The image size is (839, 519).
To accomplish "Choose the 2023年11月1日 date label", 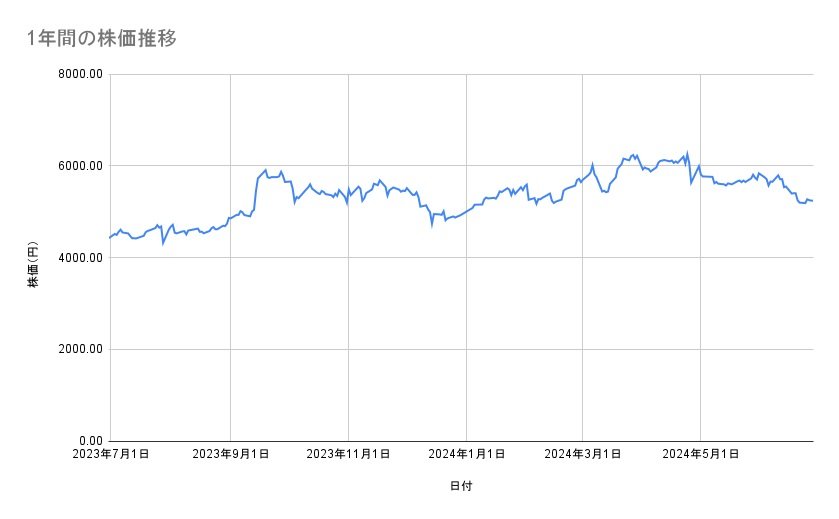I will tap(348, 455).
